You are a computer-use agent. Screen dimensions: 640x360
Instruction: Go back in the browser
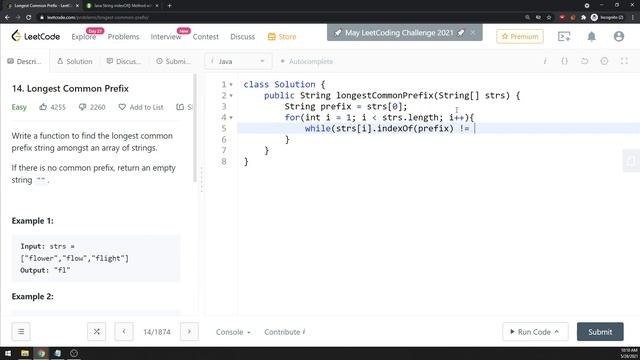pos(7,18)
